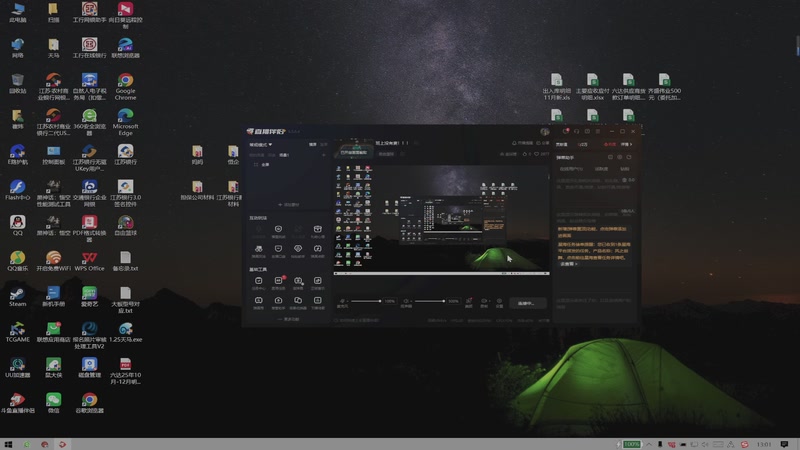Click the 添加素材 add source button

(289, 205)
